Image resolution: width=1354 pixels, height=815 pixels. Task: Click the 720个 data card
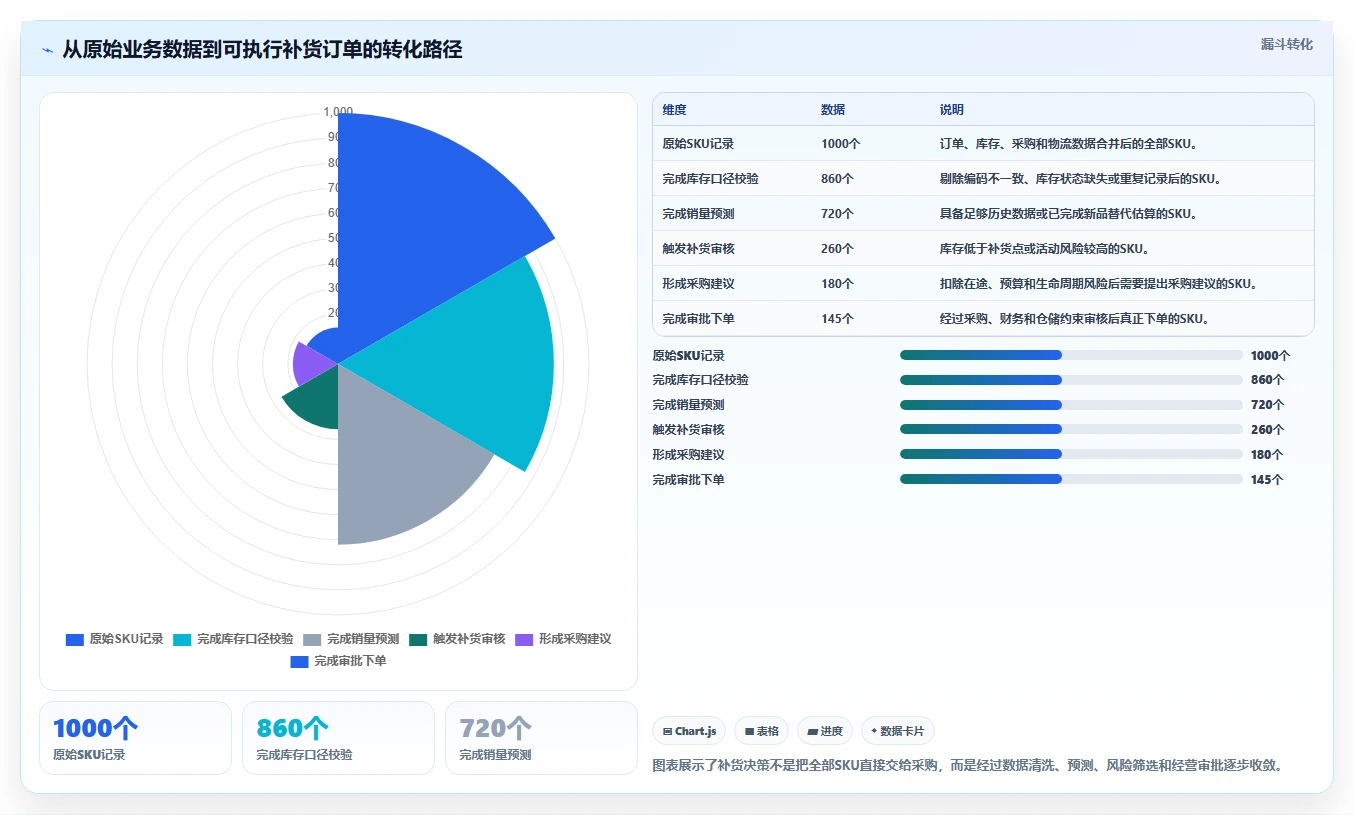pos(541,738)
